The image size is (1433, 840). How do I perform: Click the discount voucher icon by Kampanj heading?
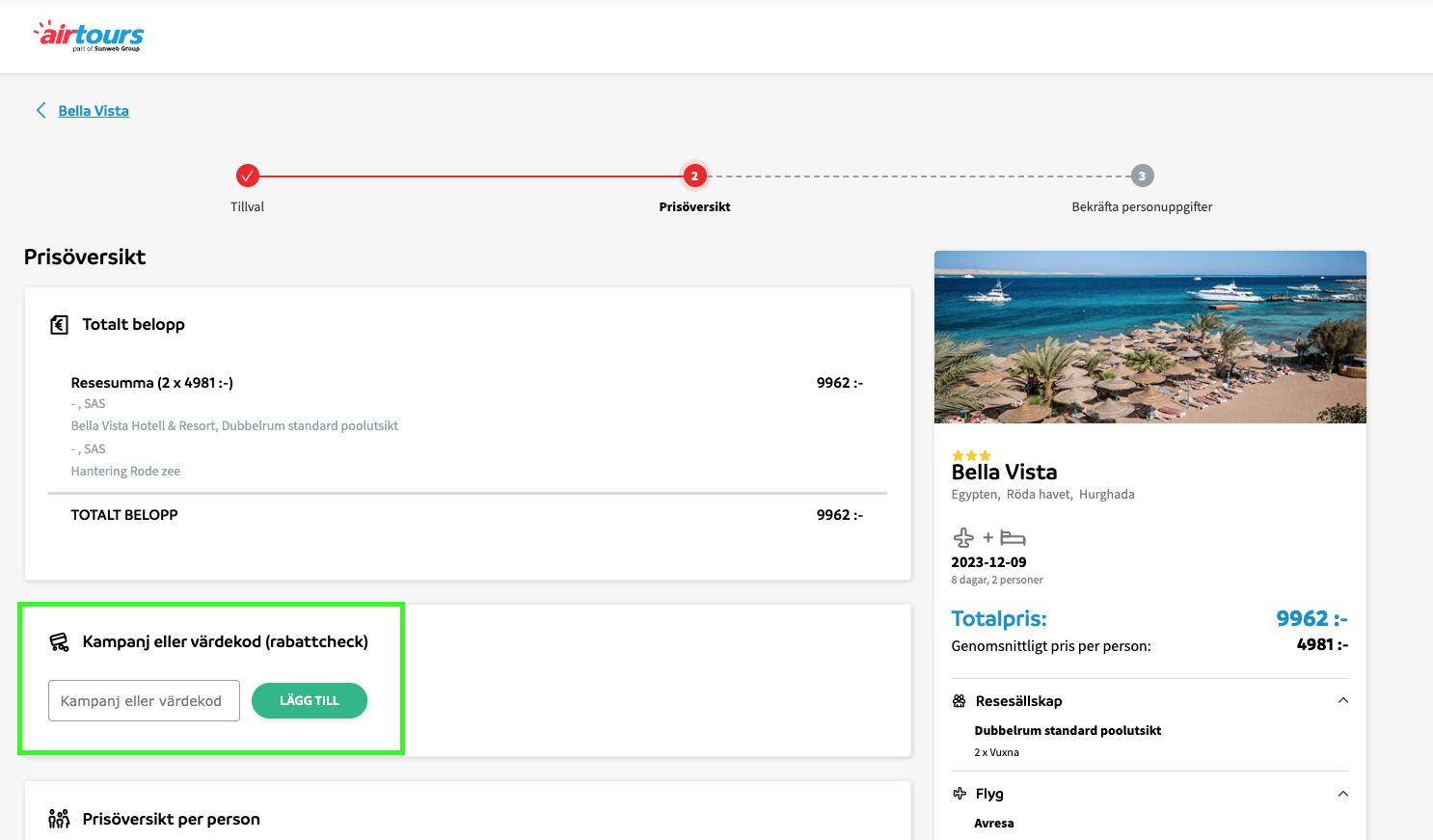(59, 642)
